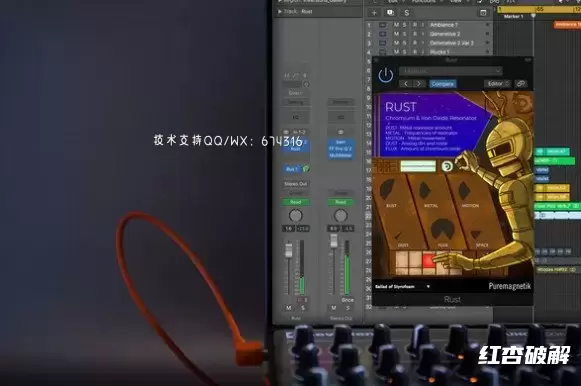Click the volume fader on Rust channel strip

289,250
